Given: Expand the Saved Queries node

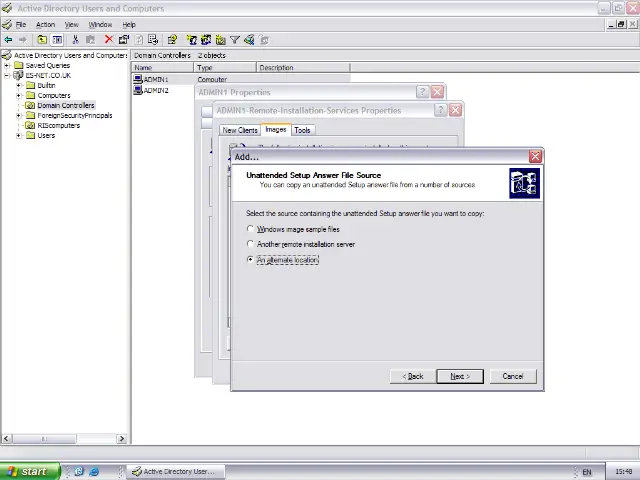Looking at the screenshot, I should (7, 65).
